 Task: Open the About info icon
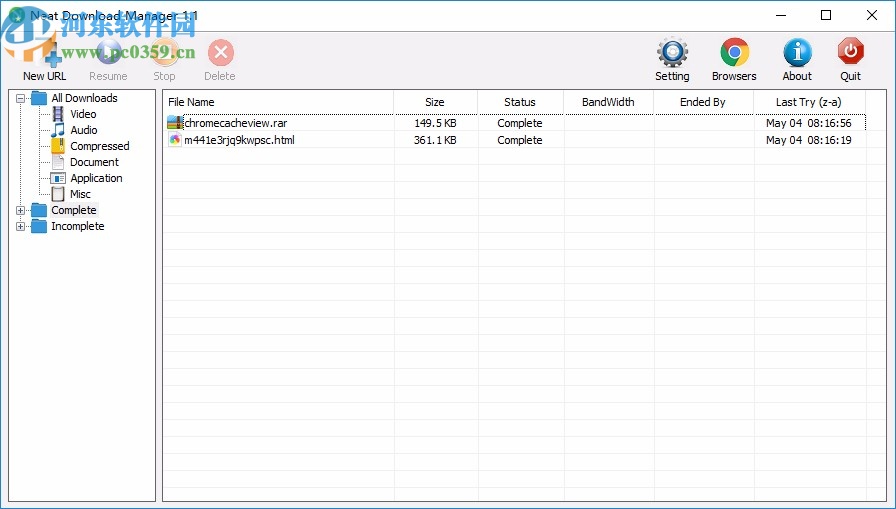click(x=797, y=53)
